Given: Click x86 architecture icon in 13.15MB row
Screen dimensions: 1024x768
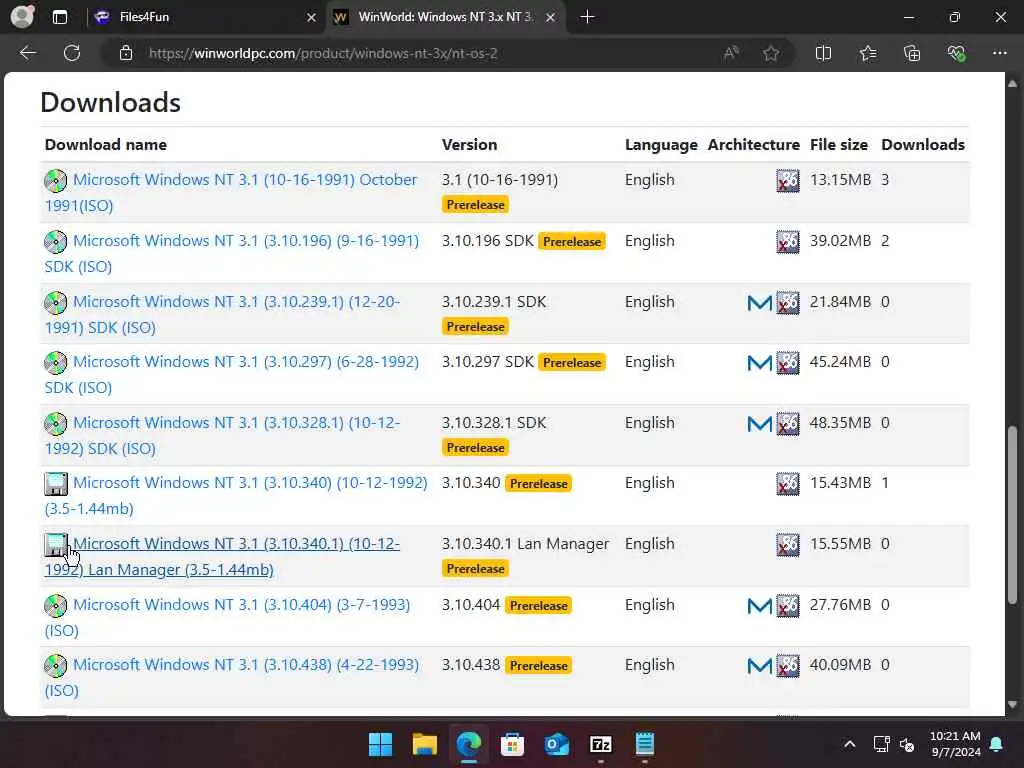Looking at the screenshot, I should 788,181.
